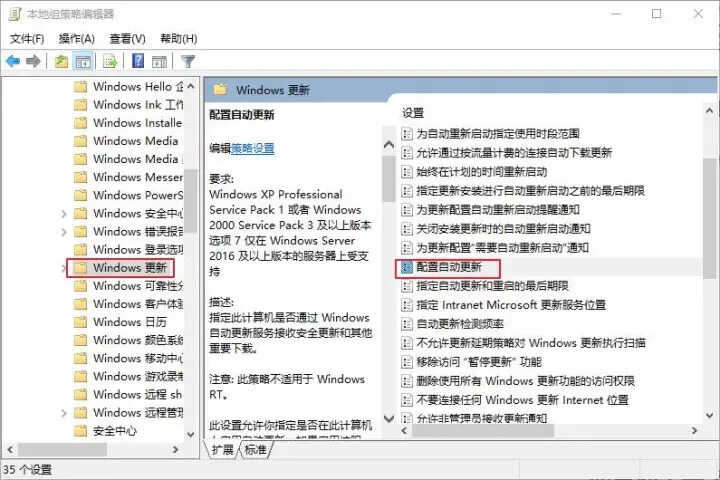Click the 策略设置 link
720x480 pixels.
click(x=253, y=148)
